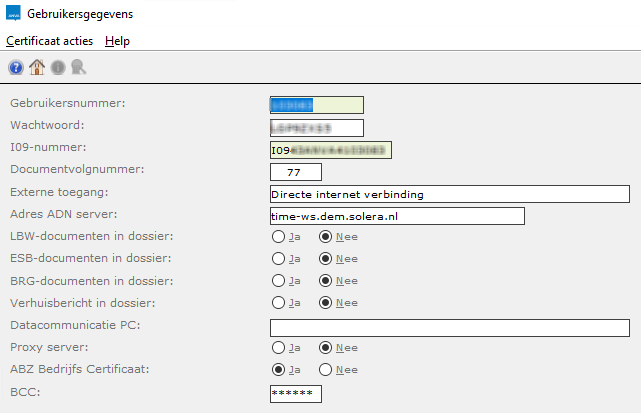
Task: Click the application logo in title bar
Action: (13, 14)
